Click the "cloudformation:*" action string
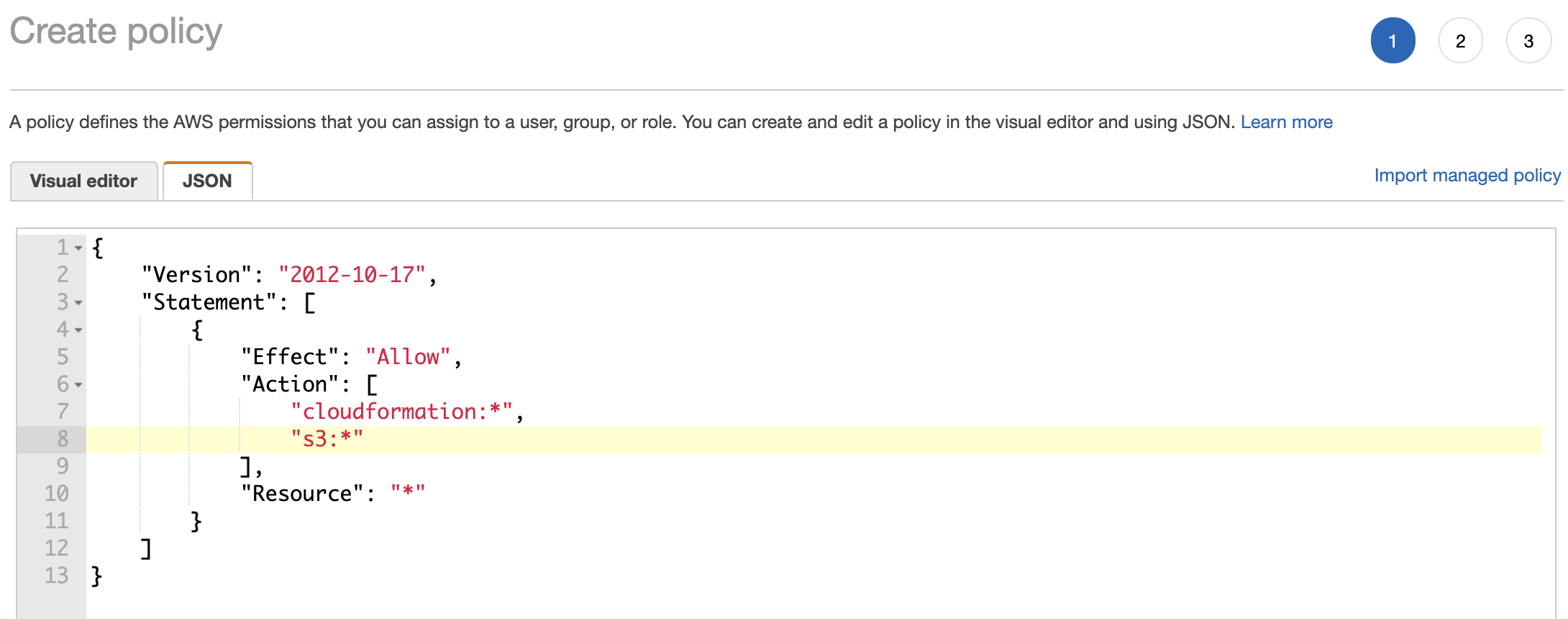Screen dimensions: 1568x619 pyautogui.click(x=401, y=411)
